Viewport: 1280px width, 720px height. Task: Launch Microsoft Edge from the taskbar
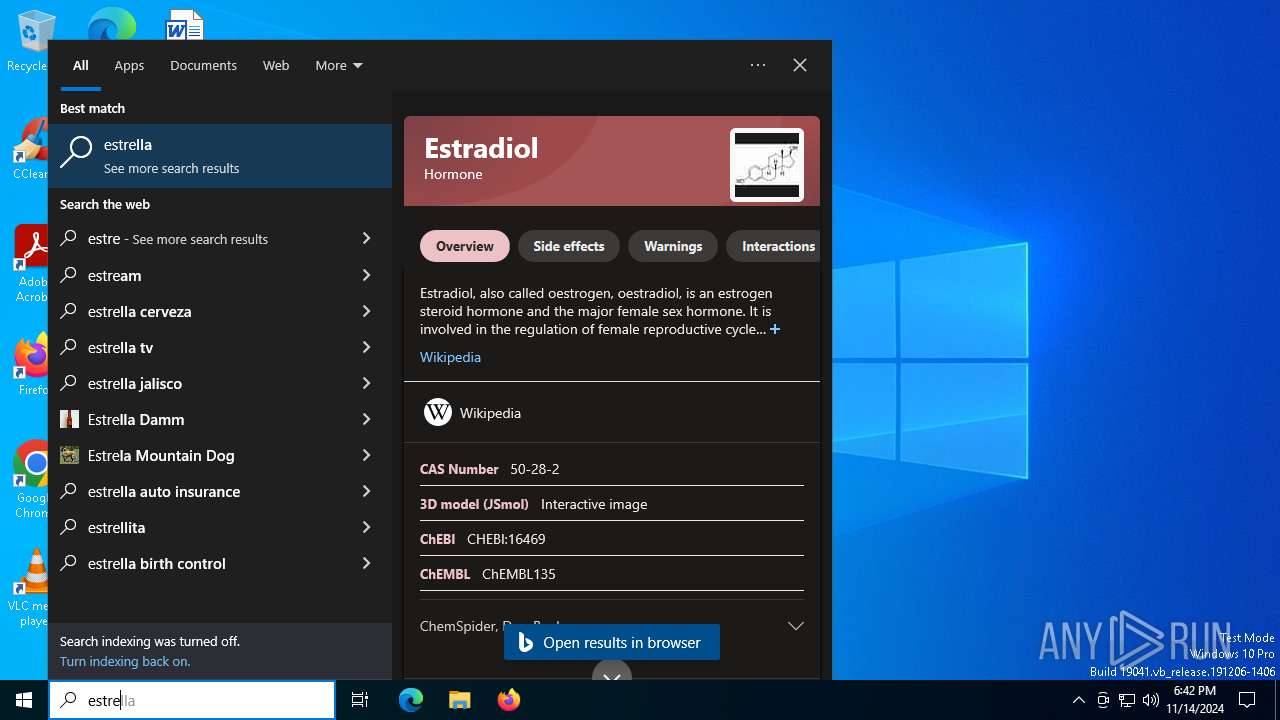coord(411,700)
